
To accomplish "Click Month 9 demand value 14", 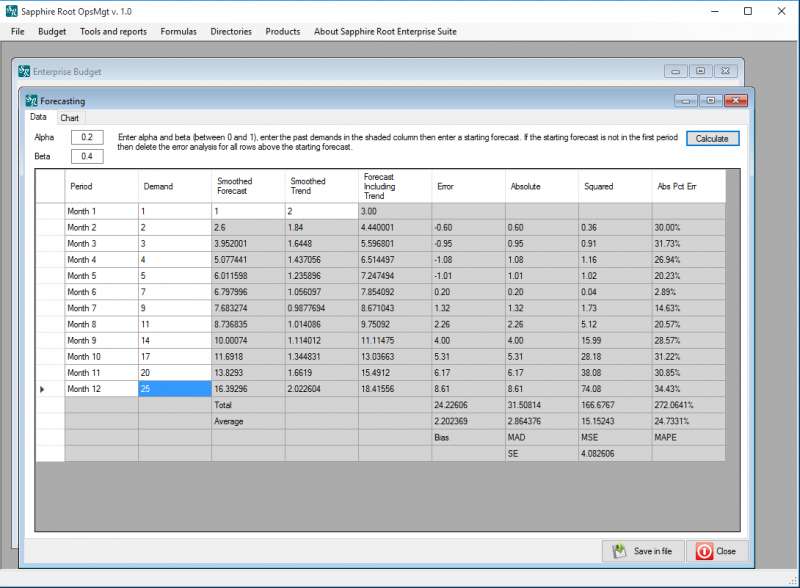I will point(175,340).
